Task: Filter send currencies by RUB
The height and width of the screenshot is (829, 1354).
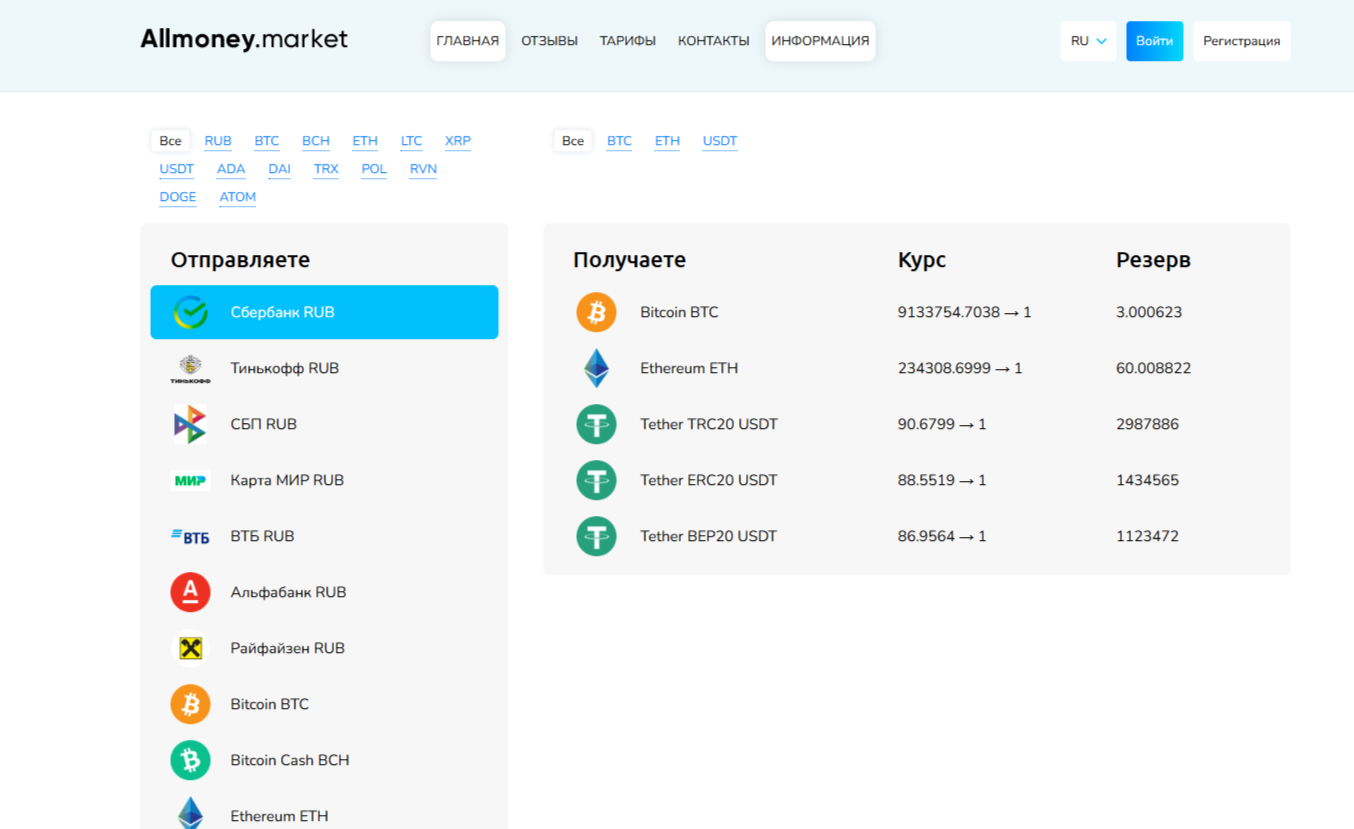Action: [x=218, y=141]
